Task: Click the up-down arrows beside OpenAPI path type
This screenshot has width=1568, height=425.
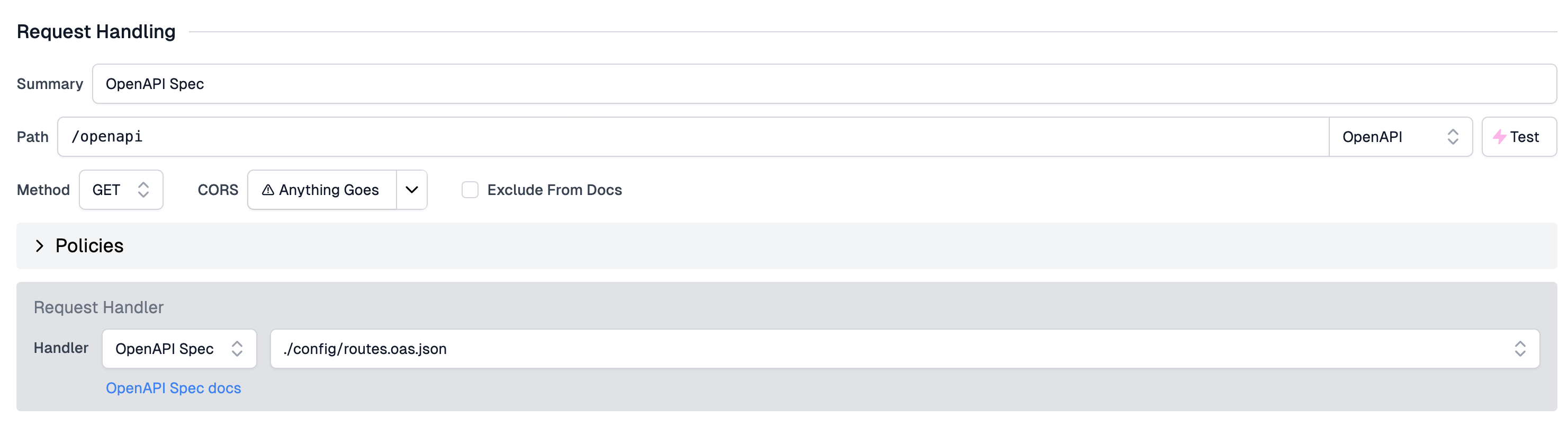Action: (x=1453, y=137)
